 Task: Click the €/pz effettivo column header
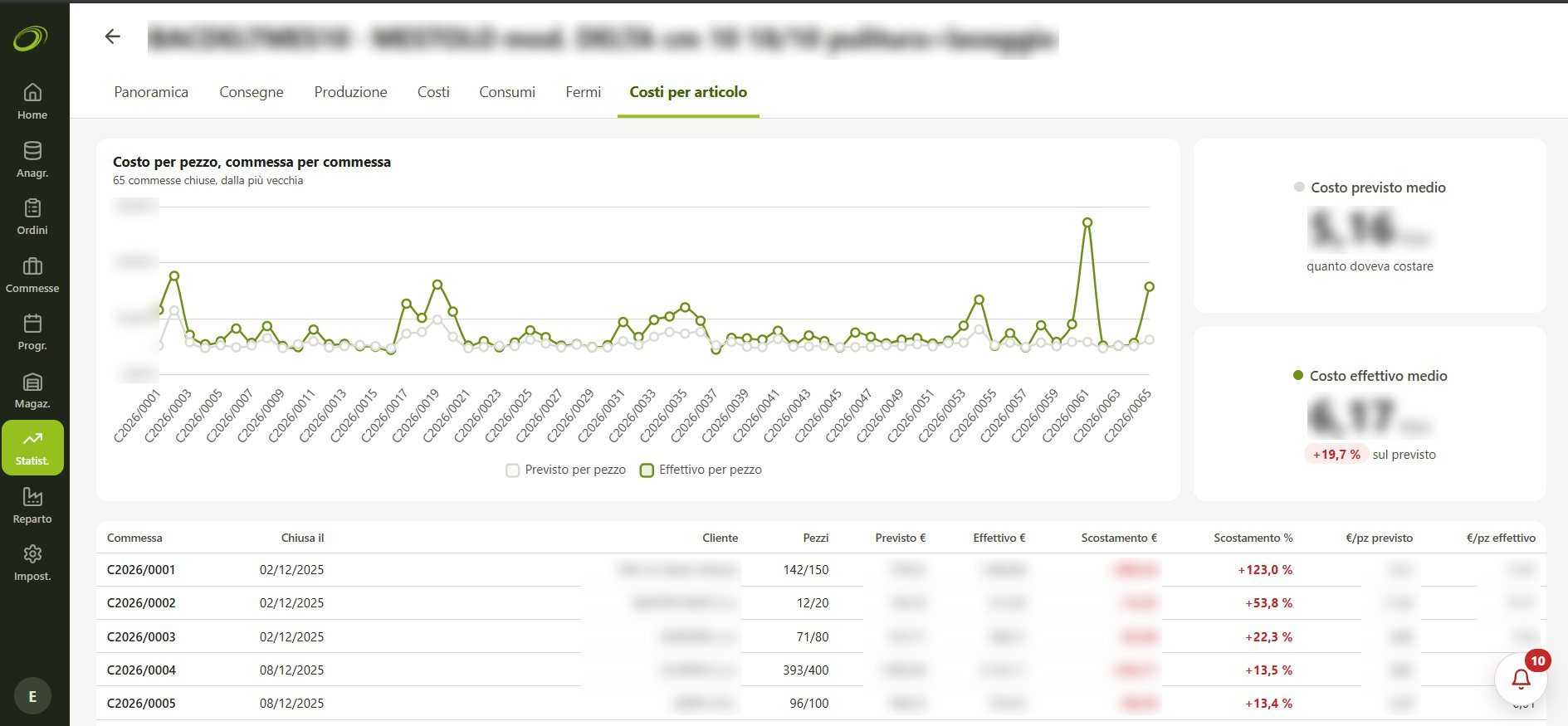pos(1501,538)
